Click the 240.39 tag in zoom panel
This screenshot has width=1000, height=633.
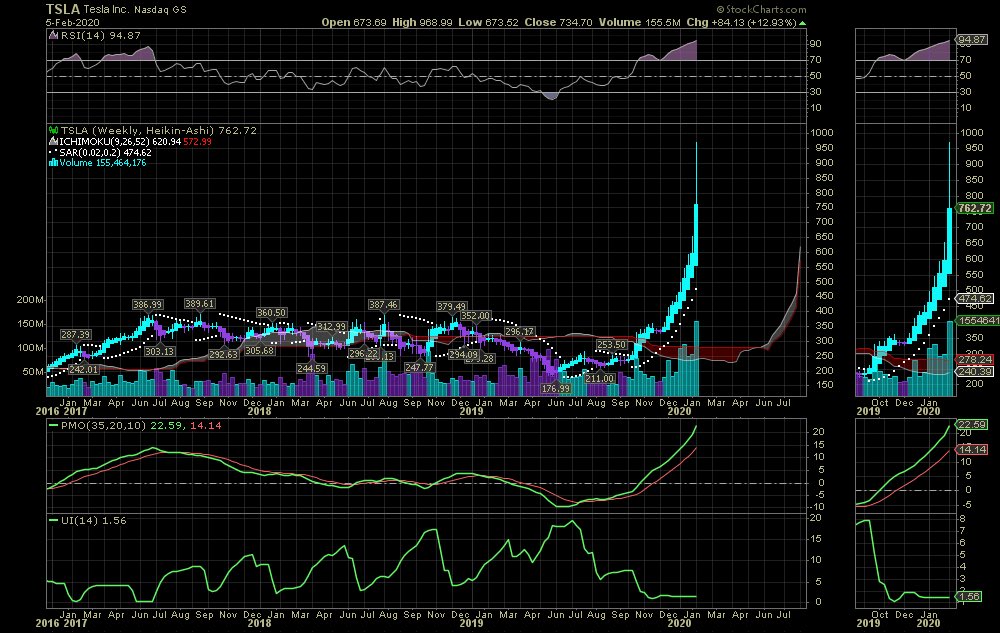(x=974, y=372)
